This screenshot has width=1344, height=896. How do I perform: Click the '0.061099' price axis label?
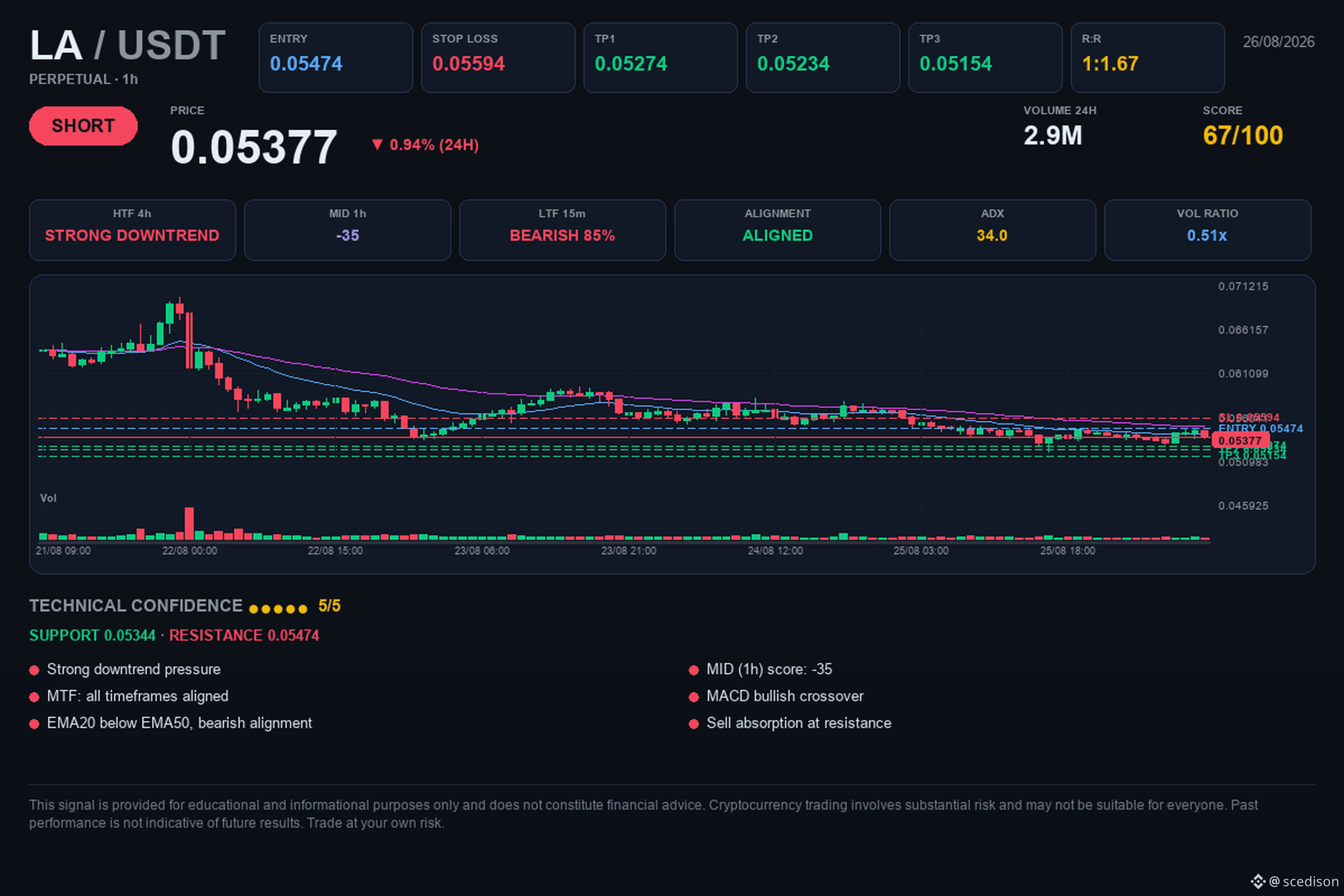[x=1243, y=374]
